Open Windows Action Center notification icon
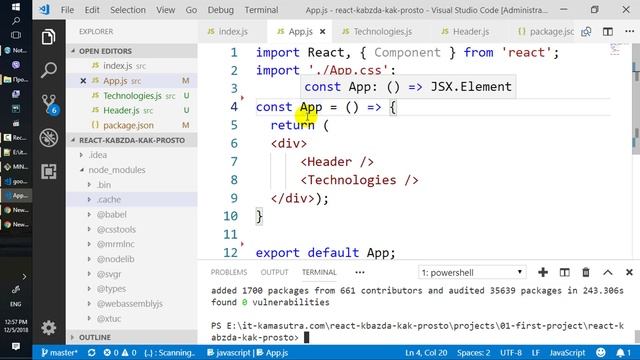The width and height of the screenshot is (640, 360). point(16,347)
